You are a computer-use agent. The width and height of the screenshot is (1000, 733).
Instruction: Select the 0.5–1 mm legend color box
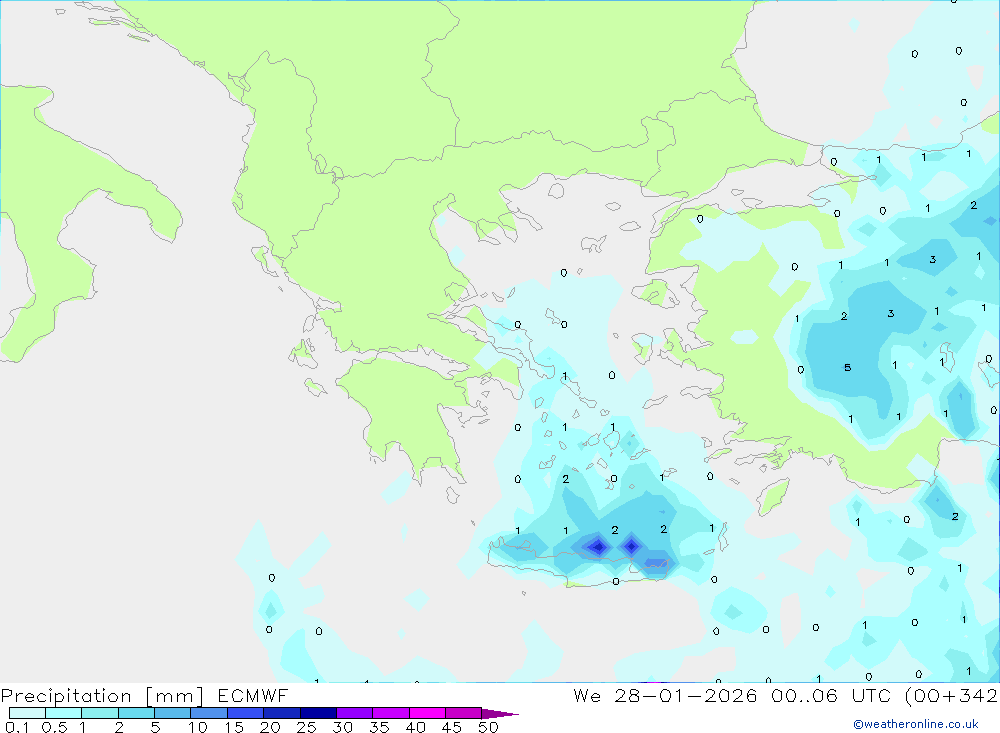pos(64,713)
